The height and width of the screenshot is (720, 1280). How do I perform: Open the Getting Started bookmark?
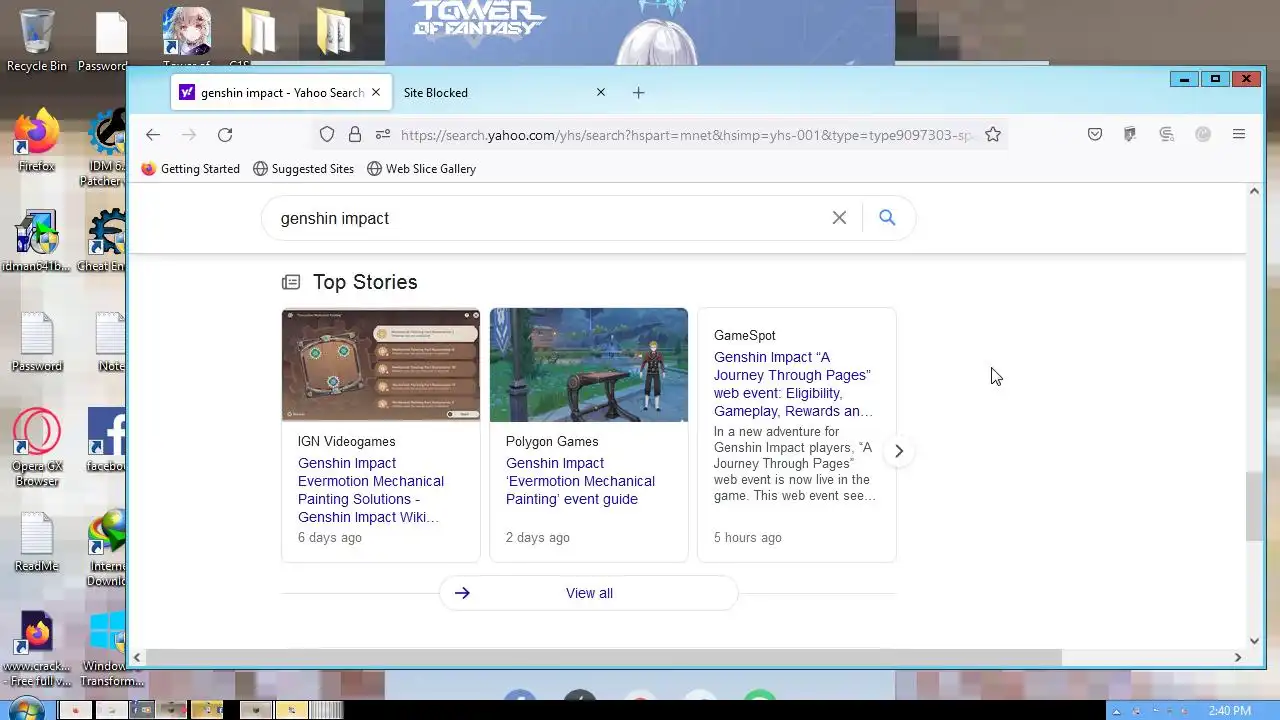coord(190,169)
